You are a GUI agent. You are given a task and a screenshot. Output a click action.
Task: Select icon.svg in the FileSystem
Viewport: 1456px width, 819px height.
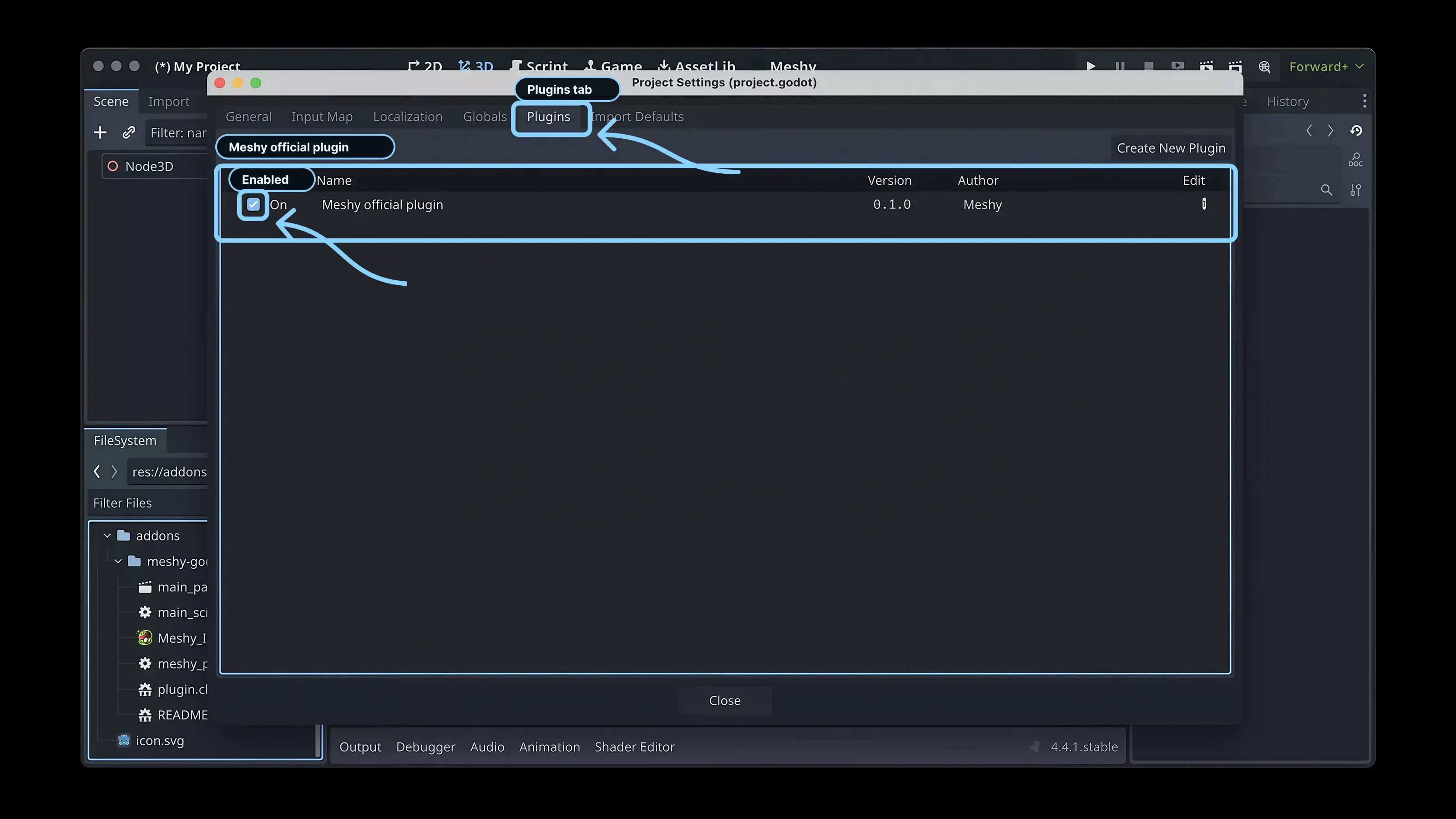[x=160, y=740]
